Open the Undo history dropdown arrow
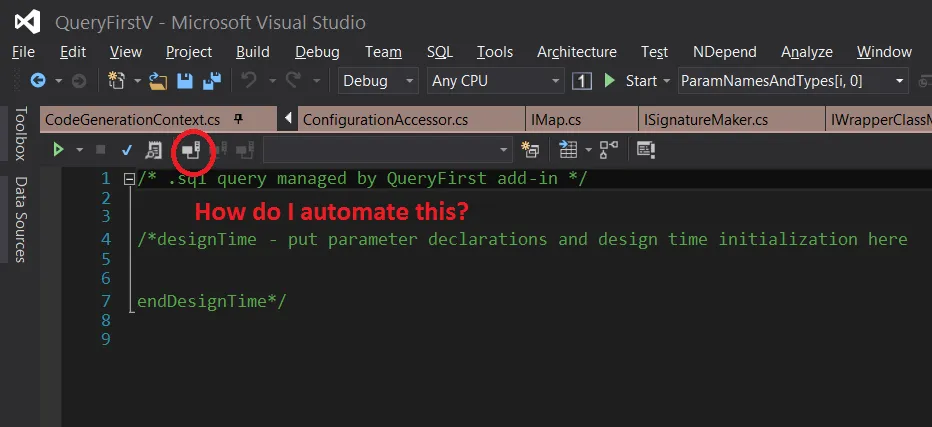The width and height of the screenshot is (932, 427). (x=272, y=81)
